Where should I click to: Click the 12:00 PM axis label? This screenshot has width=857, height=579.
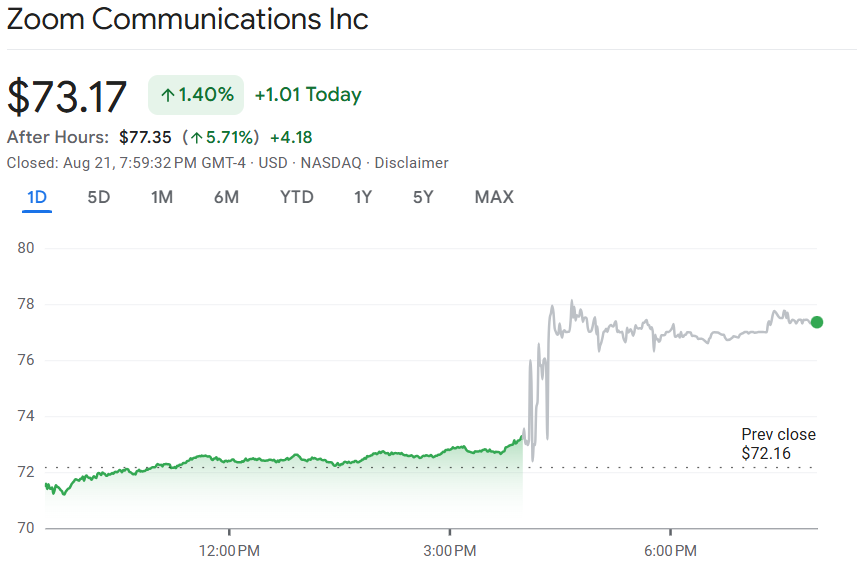[x=229, y=551]
